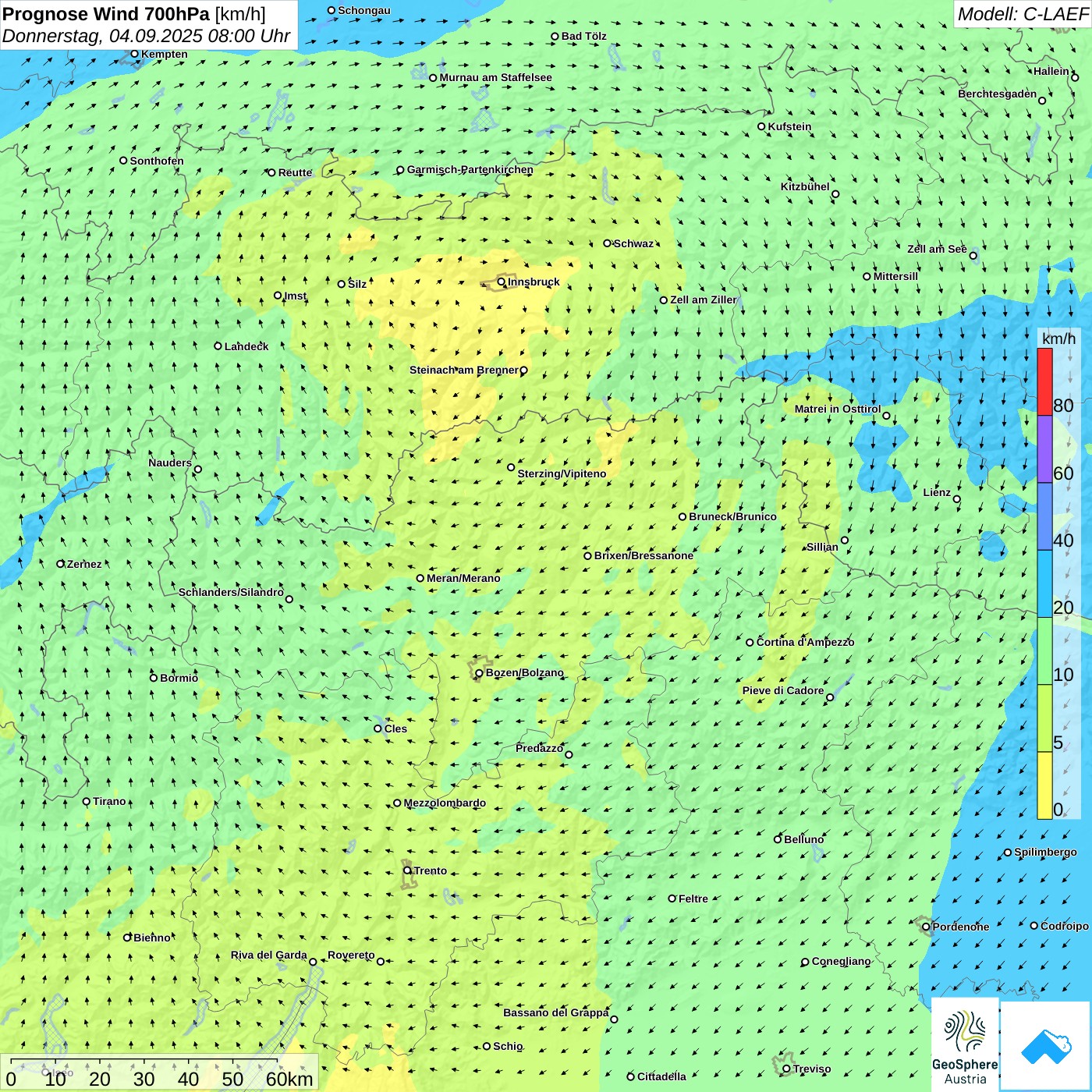Select the Bozen/Bolzano city marker

coord(479,672)
